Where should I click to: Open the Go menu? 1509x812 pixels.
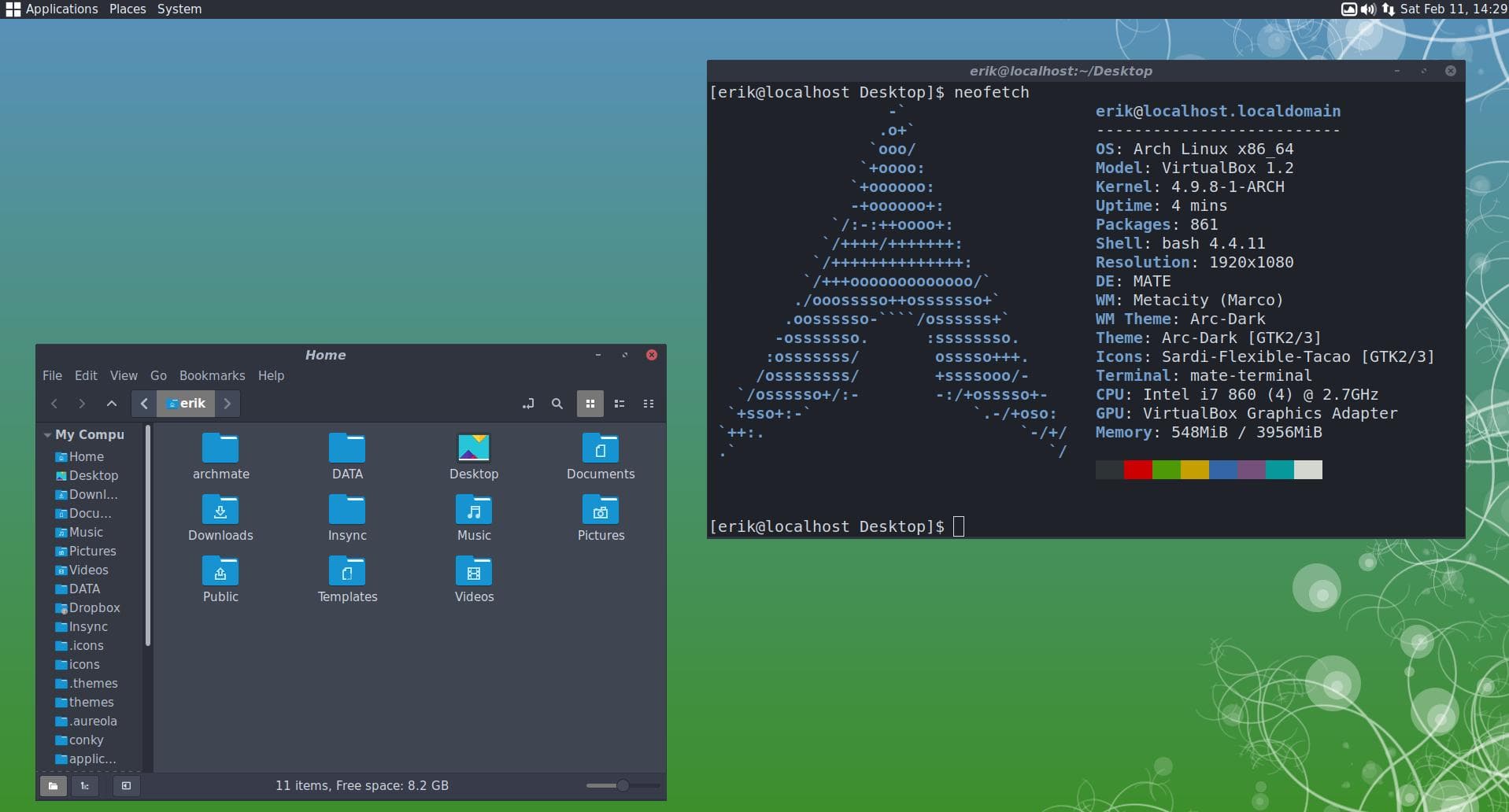(158, 376)
